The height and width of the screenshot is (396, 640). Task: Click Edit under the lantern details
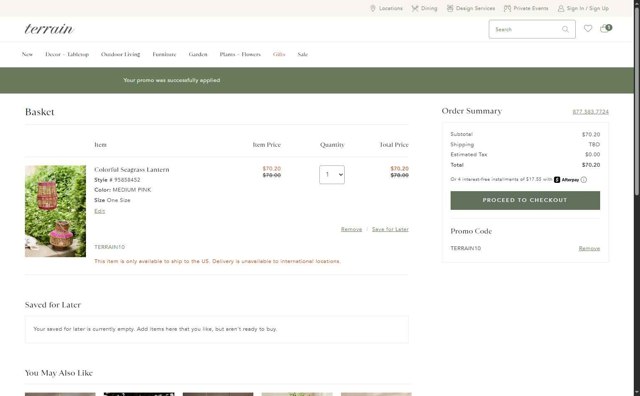coord(100,211)
